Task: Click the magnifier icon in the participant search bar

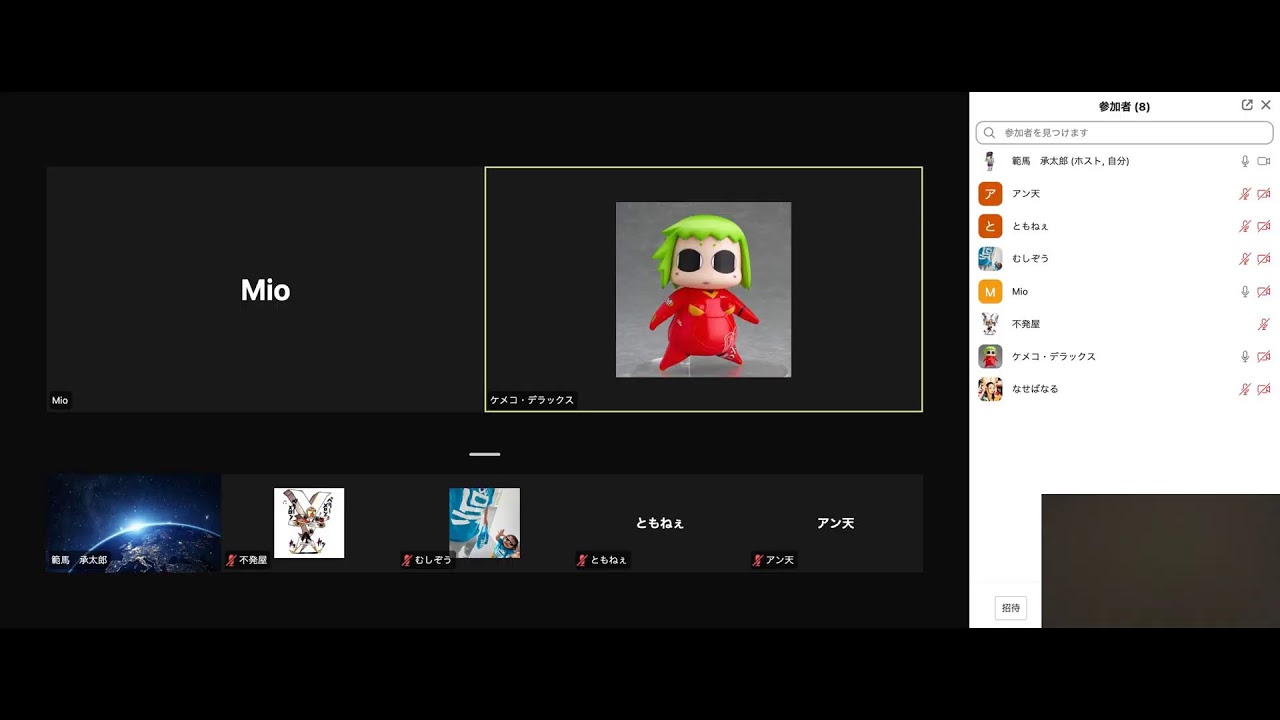Action: (x=989, y=132)
